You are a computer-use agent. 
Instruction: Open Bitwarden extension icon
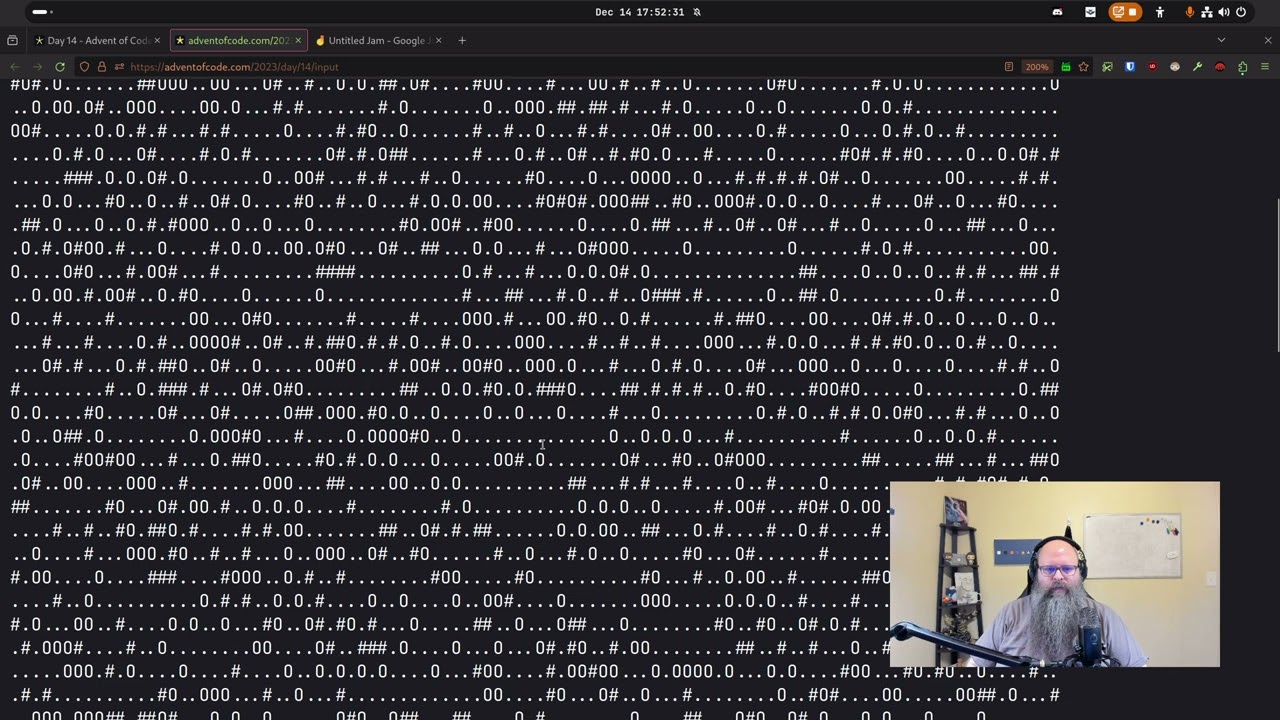[x=1130, y=67]
